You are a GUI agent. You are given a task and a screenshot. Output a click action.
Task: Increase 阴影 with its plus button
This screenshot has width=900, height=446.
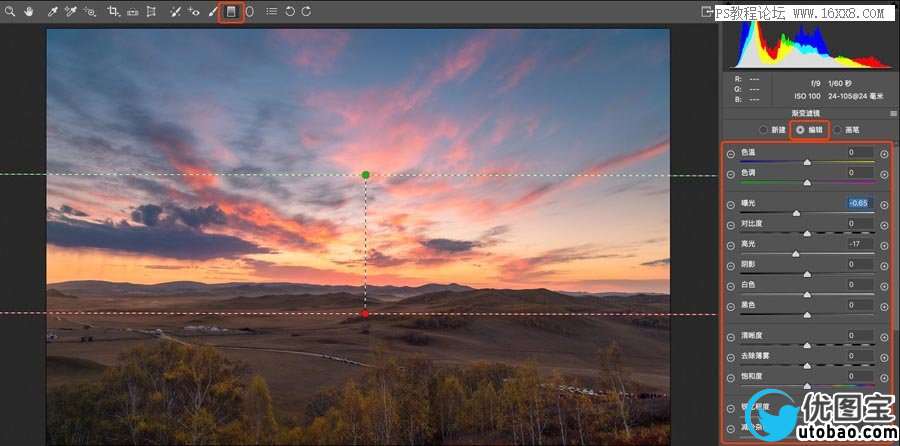(884, 266)
